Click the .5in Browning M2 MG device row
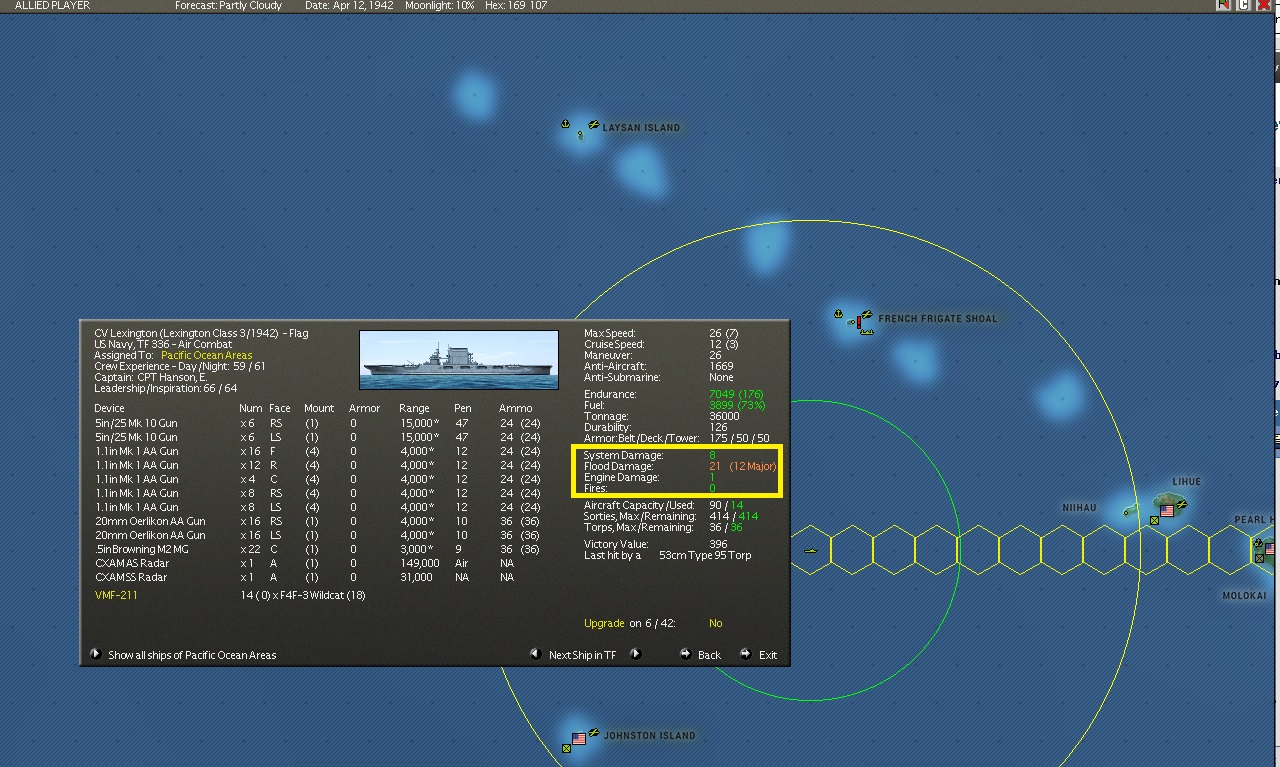 pyautogui.click(x=317, y=549)
